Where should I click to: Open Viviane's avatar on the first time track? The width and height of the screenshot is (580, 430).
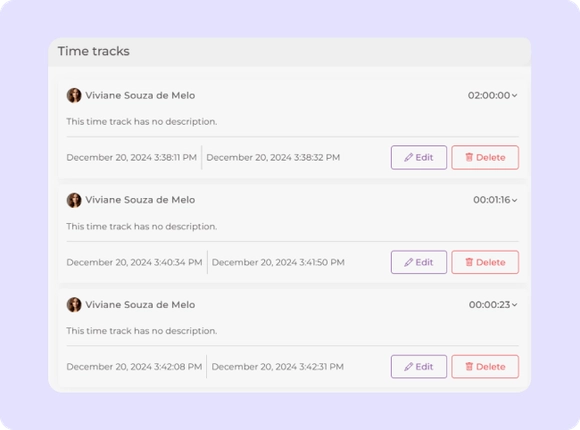[x=74, y=95]
